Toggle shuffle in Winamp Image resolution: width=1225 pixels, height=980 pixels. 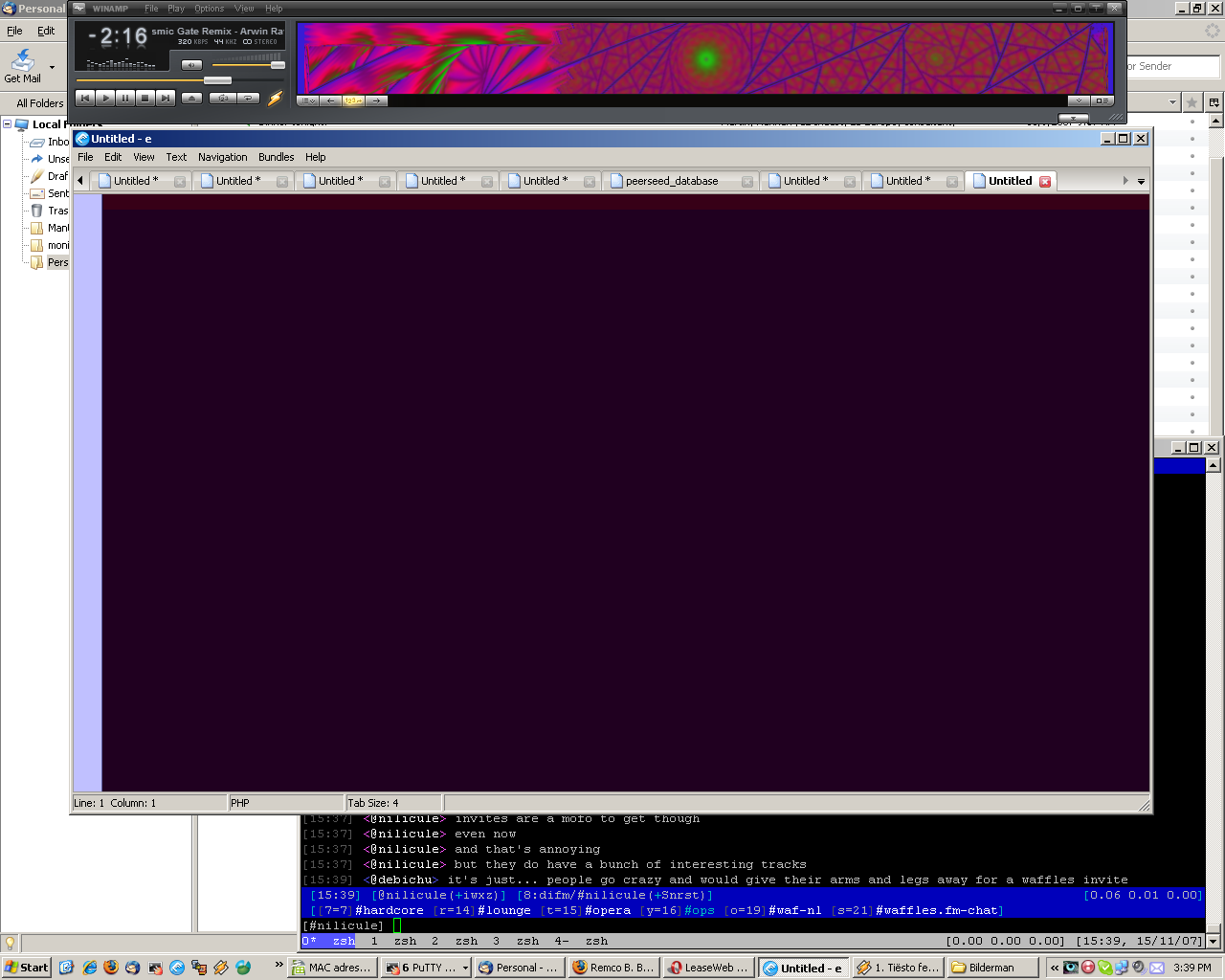click(223, 98)
